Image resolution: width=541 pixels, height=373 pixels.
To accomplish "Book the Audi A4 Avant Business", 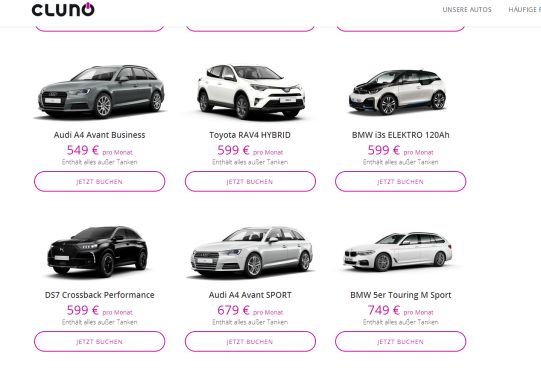I will pyautogui.click(x=99, y=181).
